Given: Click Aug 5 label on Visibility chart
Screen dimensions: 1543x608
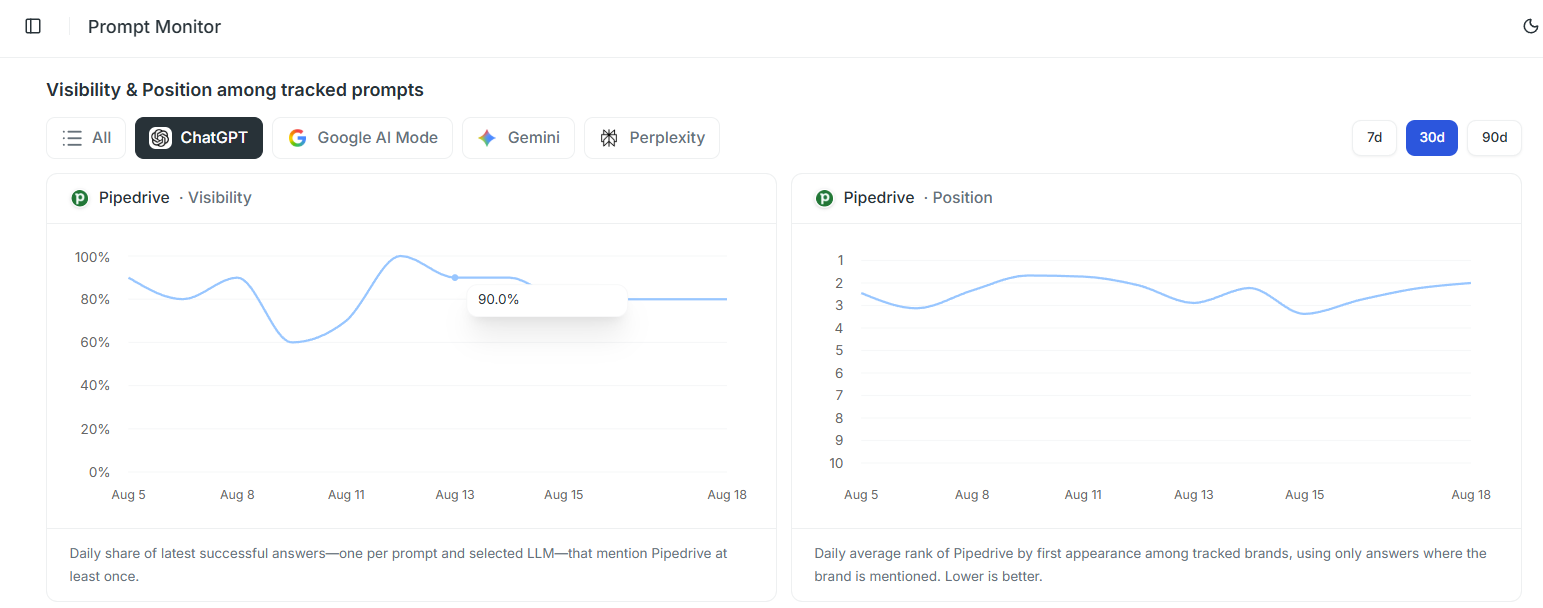Looking at the screenshot, I should (x=128, y=495).
